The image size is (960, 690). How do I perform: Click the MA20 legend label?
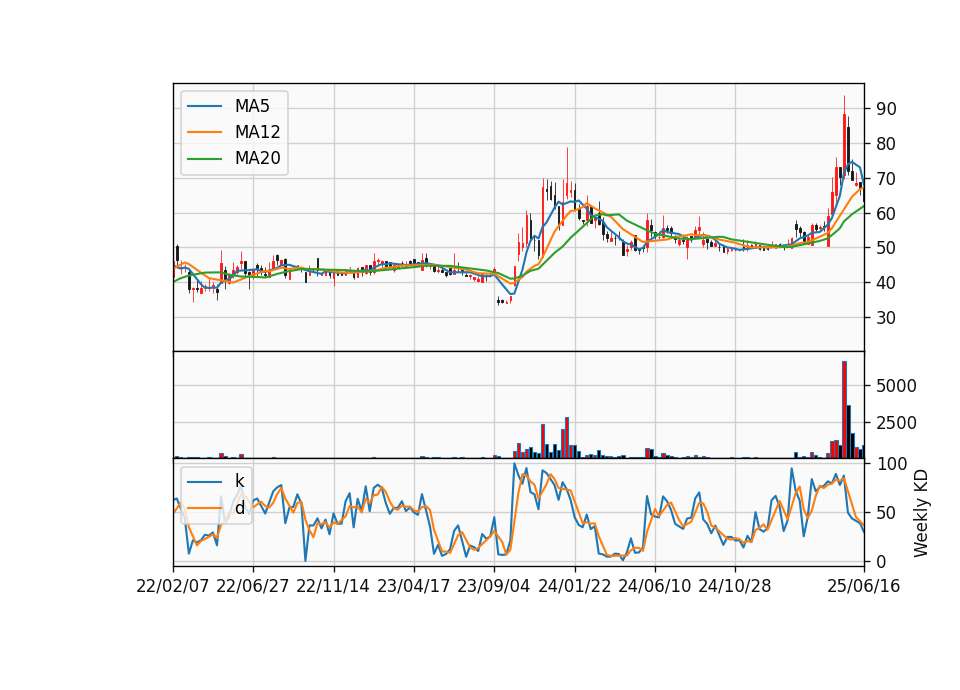pos(257,159)
